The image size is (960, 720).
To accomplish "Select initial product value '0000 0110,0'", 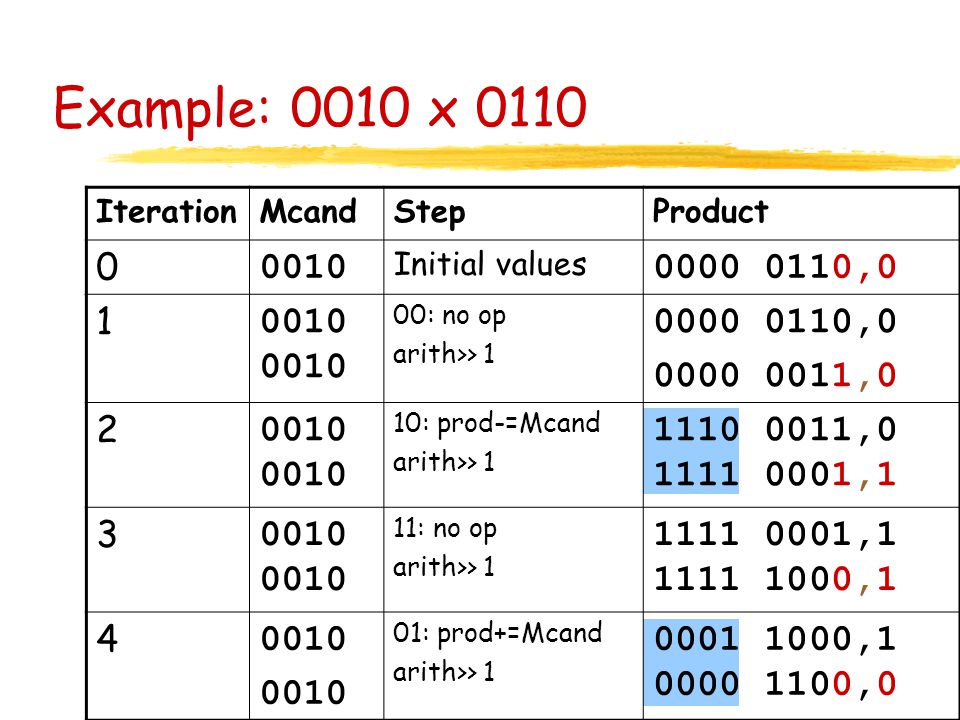I will click(775, 267).
